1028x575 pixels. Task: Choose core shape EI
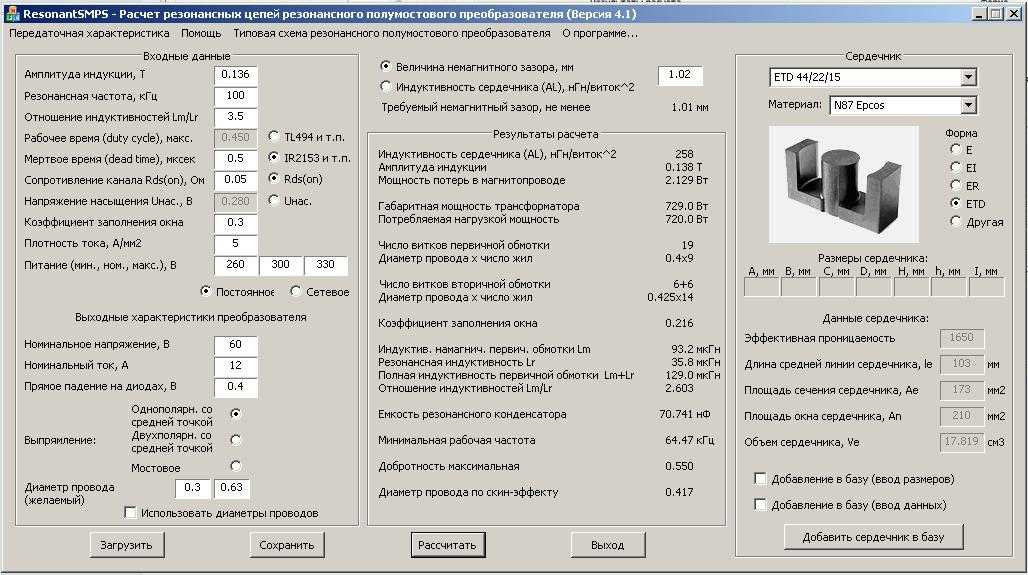[955, 167]
